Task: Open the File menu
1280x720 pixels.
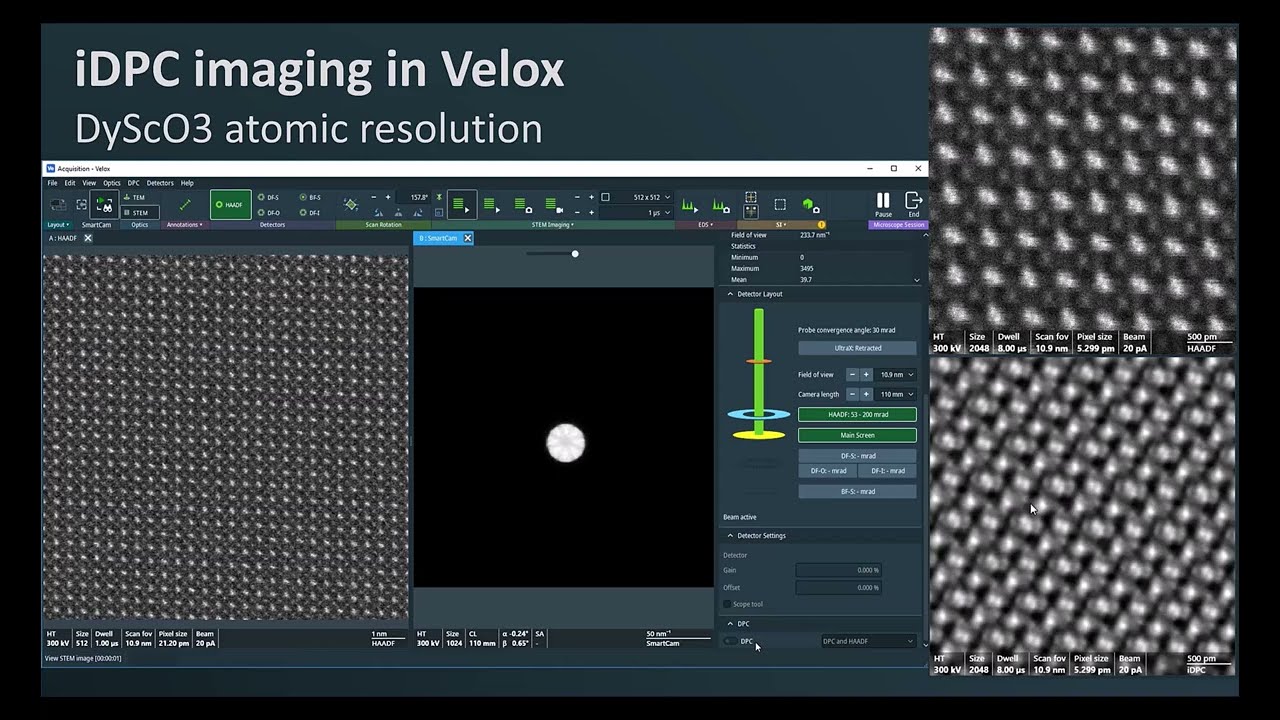Action: (x=53, y=183)
